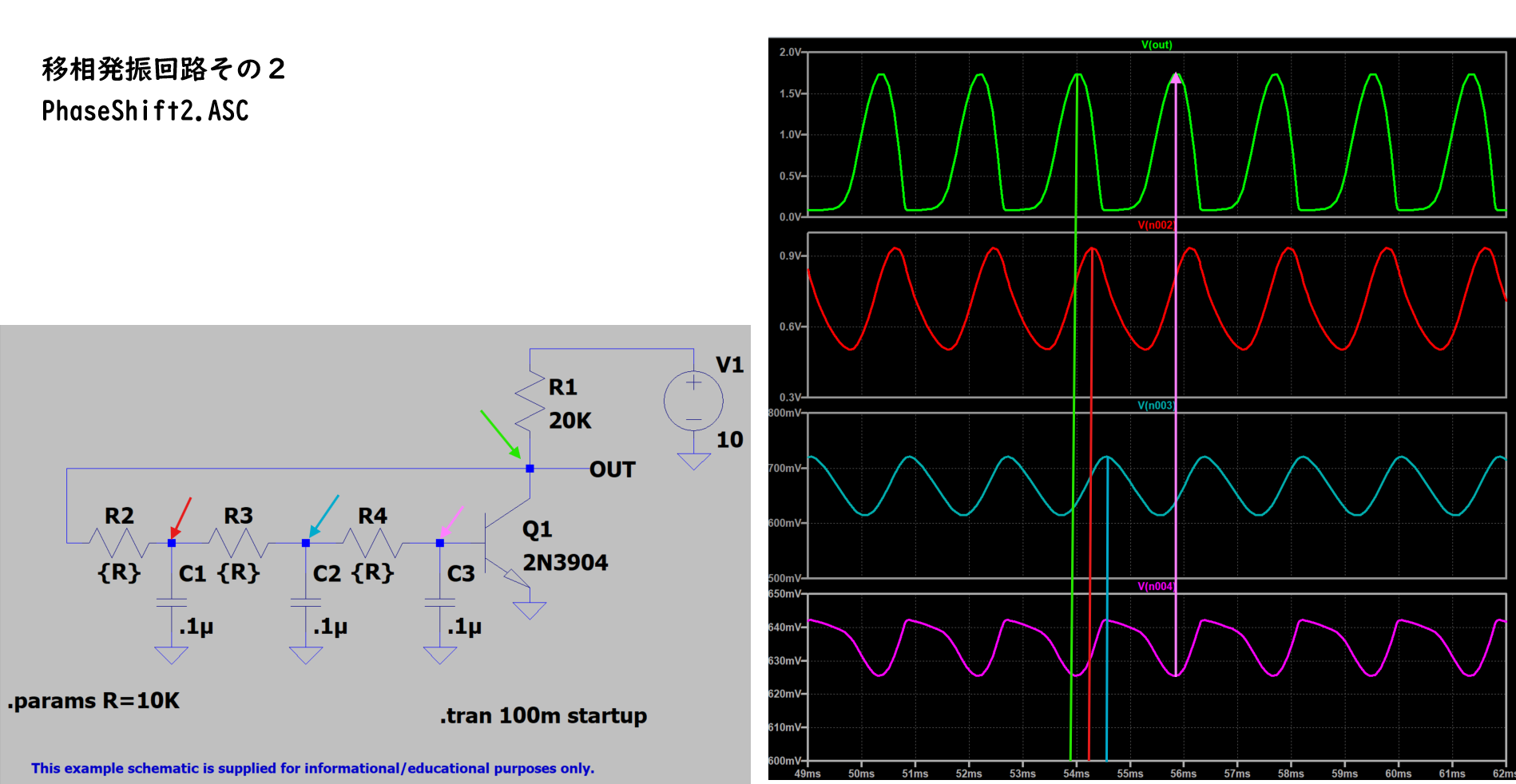This screenshot has height=784, width=1516.
Task: Click the V(n002) trace label
Action: 1155,225
